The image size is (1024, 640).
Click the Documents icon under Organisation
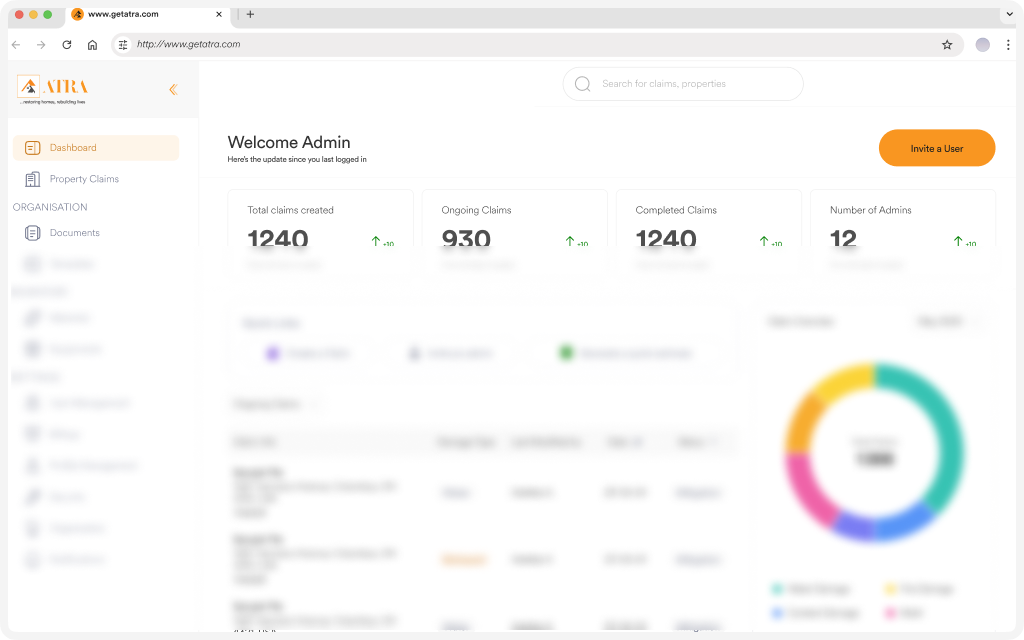pyautogui.click(x=32, y=233)
